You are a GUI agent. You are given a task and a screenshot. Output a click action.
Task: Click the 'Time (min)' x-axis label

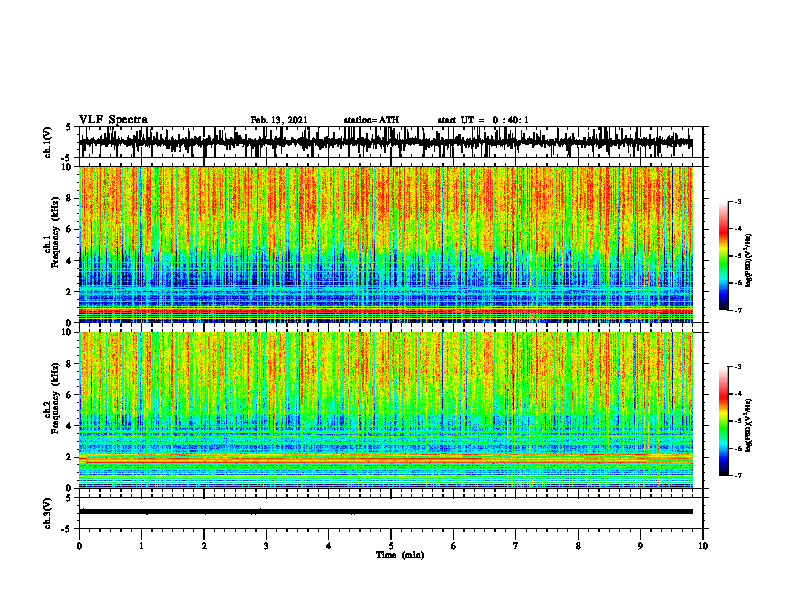tap(400, 555)
